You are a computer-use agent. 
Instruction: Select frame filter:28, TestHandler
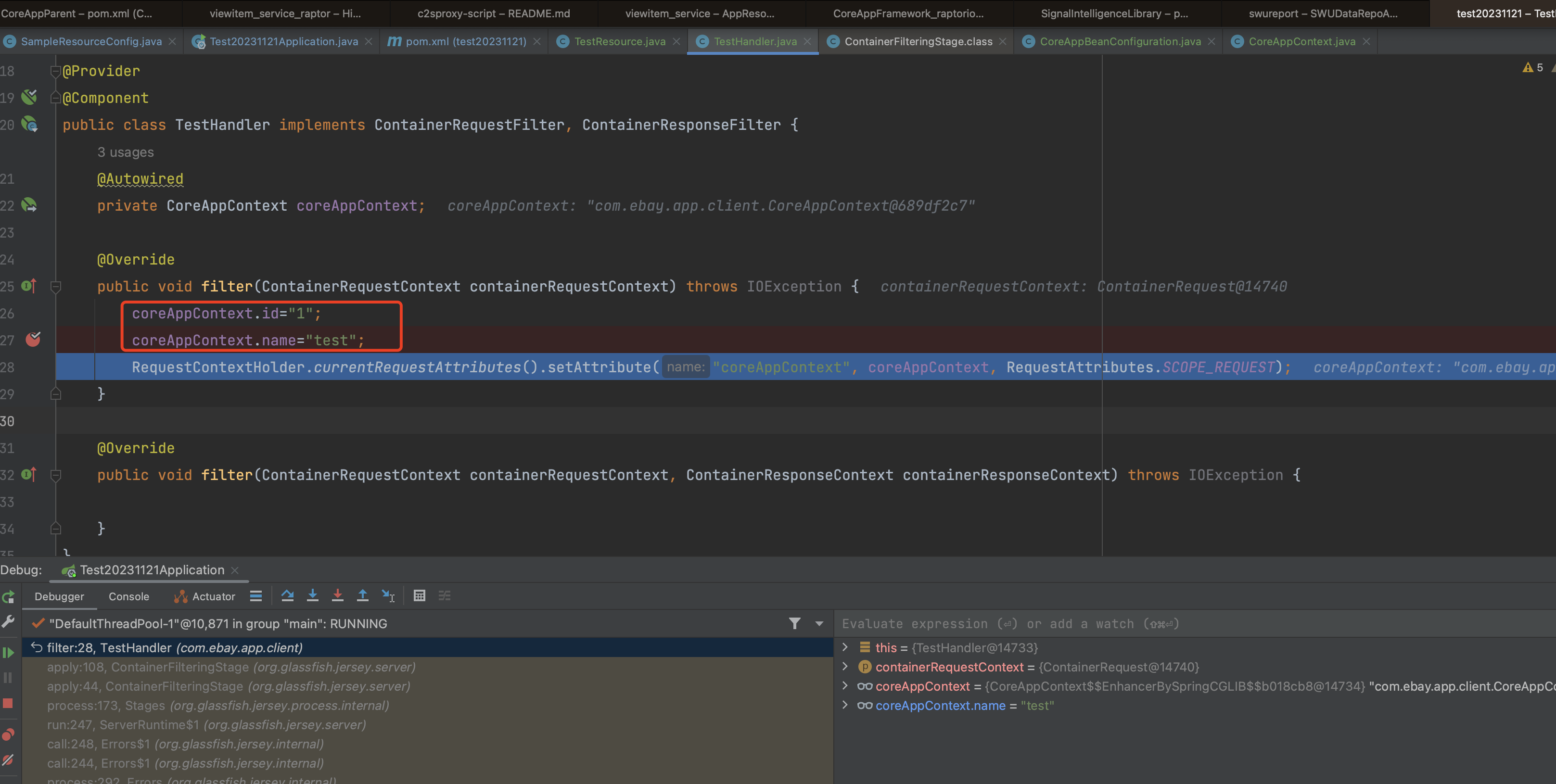[428, 647]
